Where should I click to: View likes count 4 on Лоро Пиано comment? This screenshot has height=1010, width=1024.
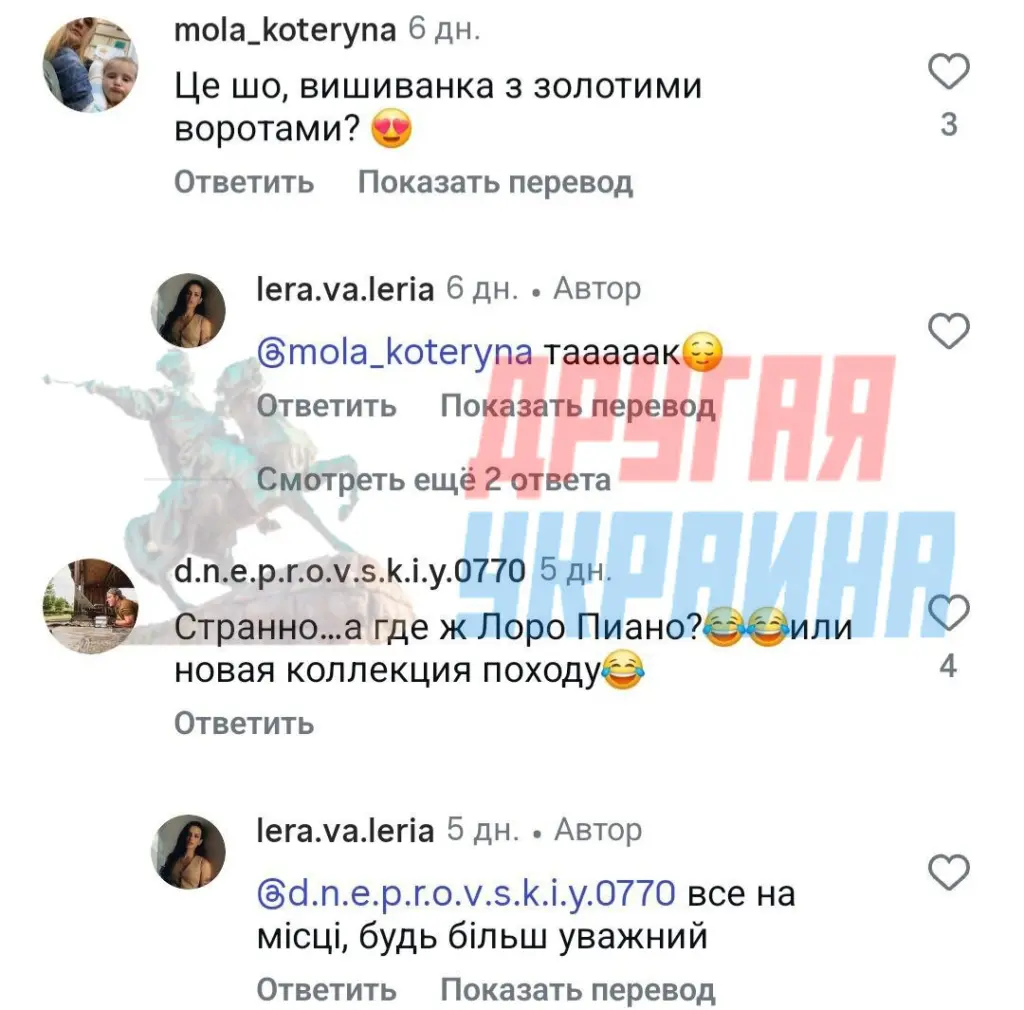[x=948, y=667]
